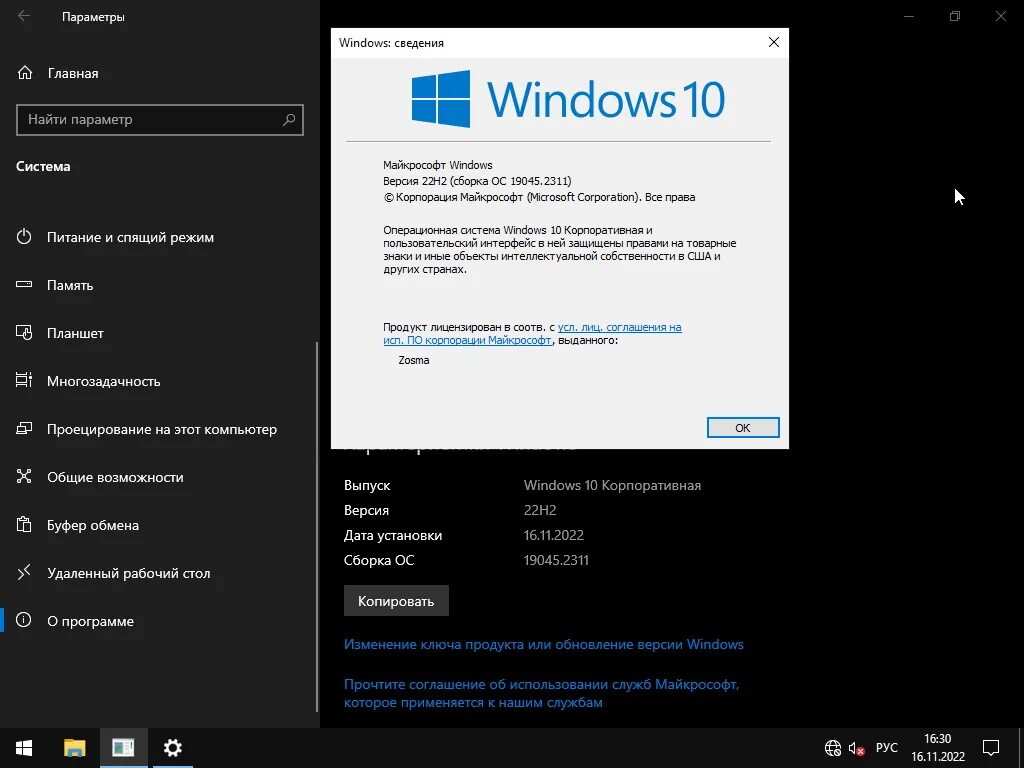The image size is (1024, 768).
Task: Click the shared experiences icon beside Общие возможности
Action: click(24, 476)
